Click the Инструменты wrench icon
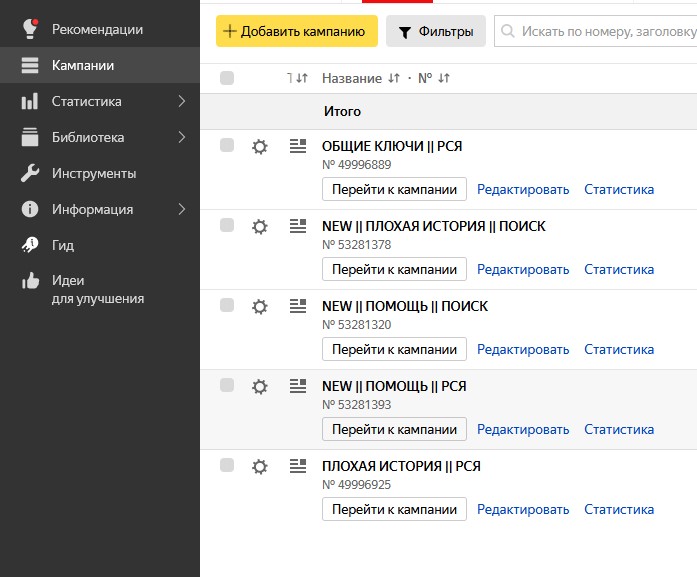Viewport: 697px width, 577px height. click(30, 173)
